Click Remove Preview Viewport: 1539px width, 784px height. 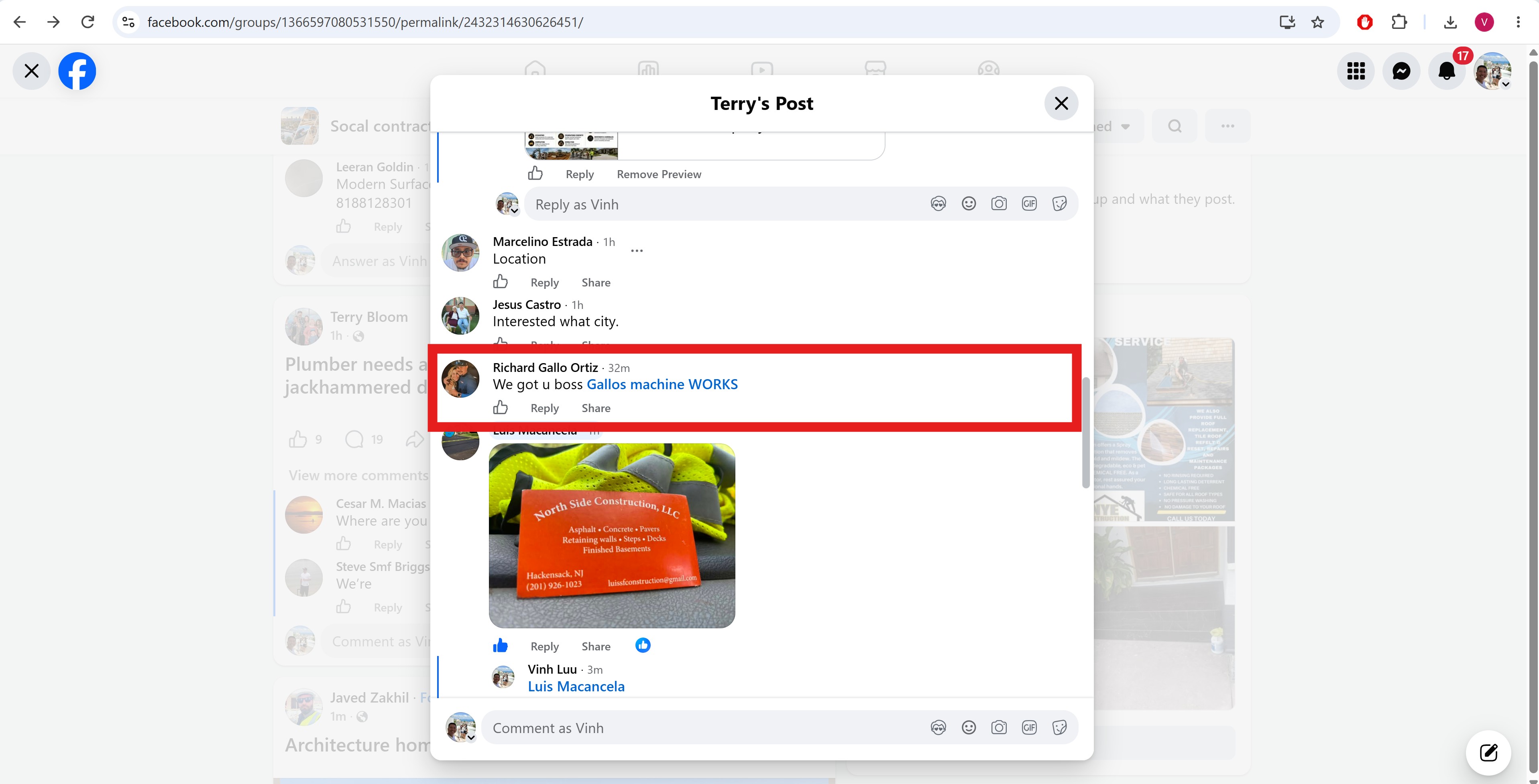click(659, 175)
